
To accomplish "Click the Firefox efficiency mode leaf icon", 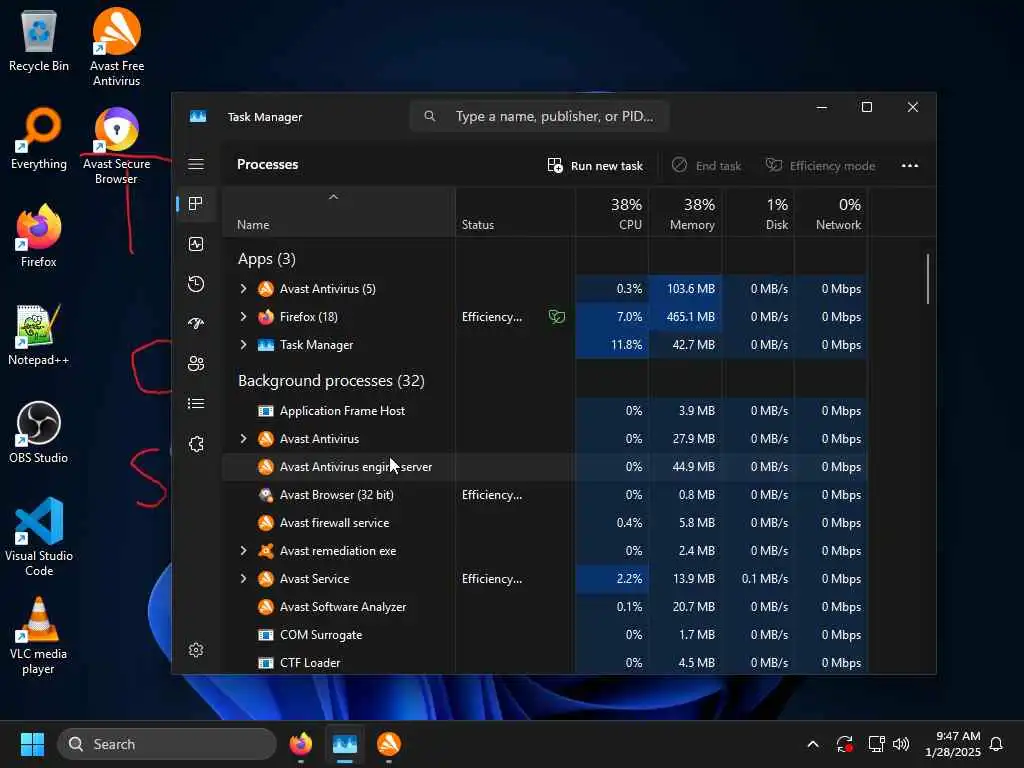I will 556,317.
